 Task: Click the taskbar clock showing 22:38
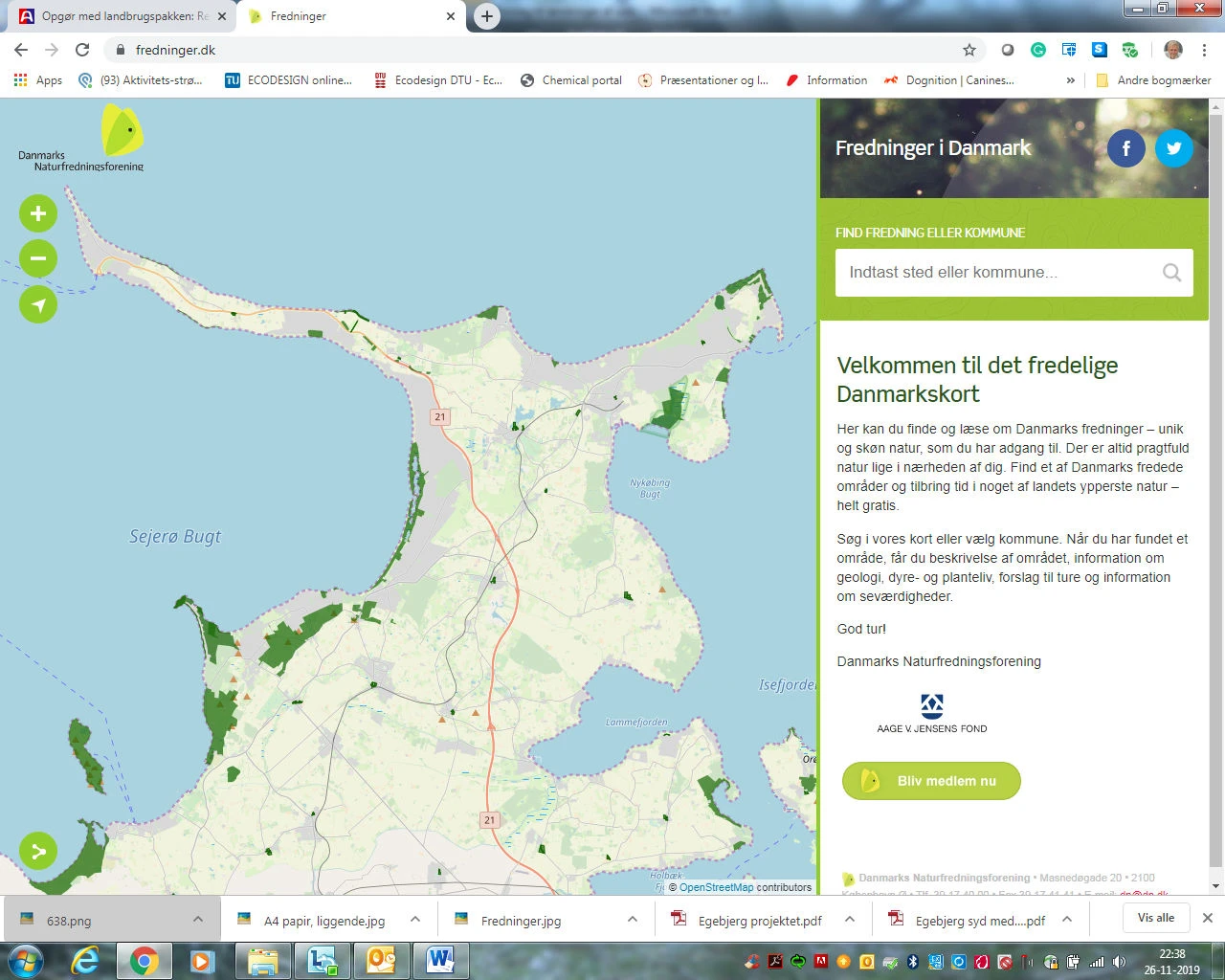(x=1171, y=962)
